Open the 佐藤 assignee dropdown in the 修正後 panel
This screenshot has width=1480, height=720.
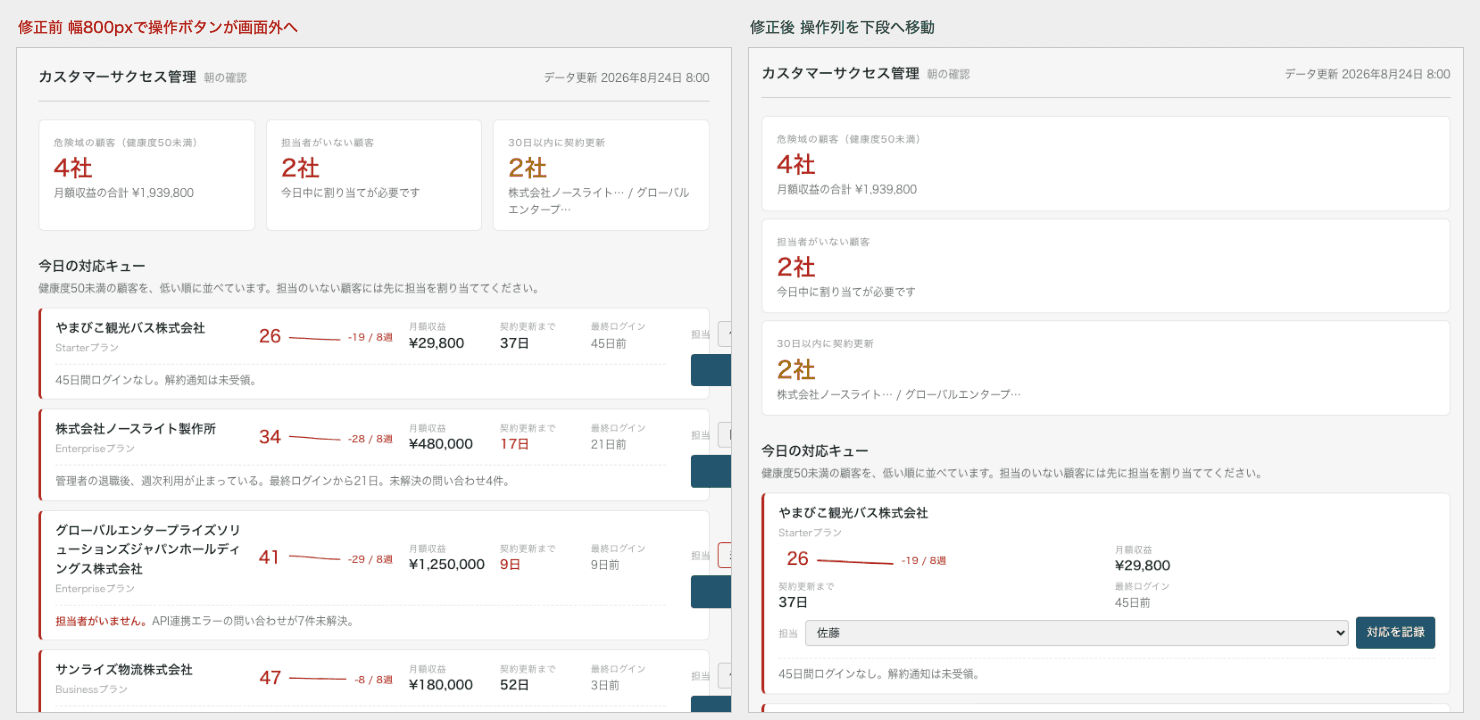(x=1077, y=633)
